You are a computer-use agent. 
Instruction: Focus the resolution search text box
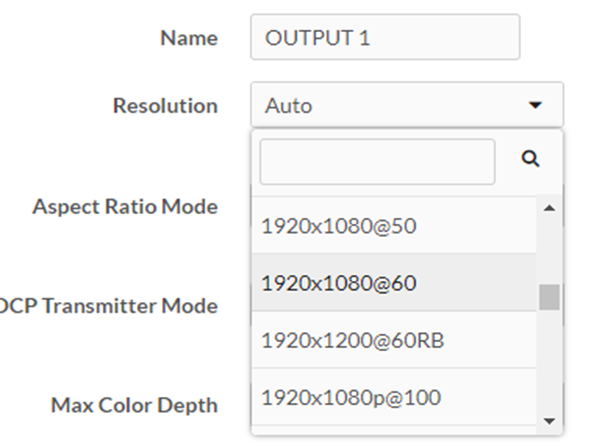tap(377, 162)
